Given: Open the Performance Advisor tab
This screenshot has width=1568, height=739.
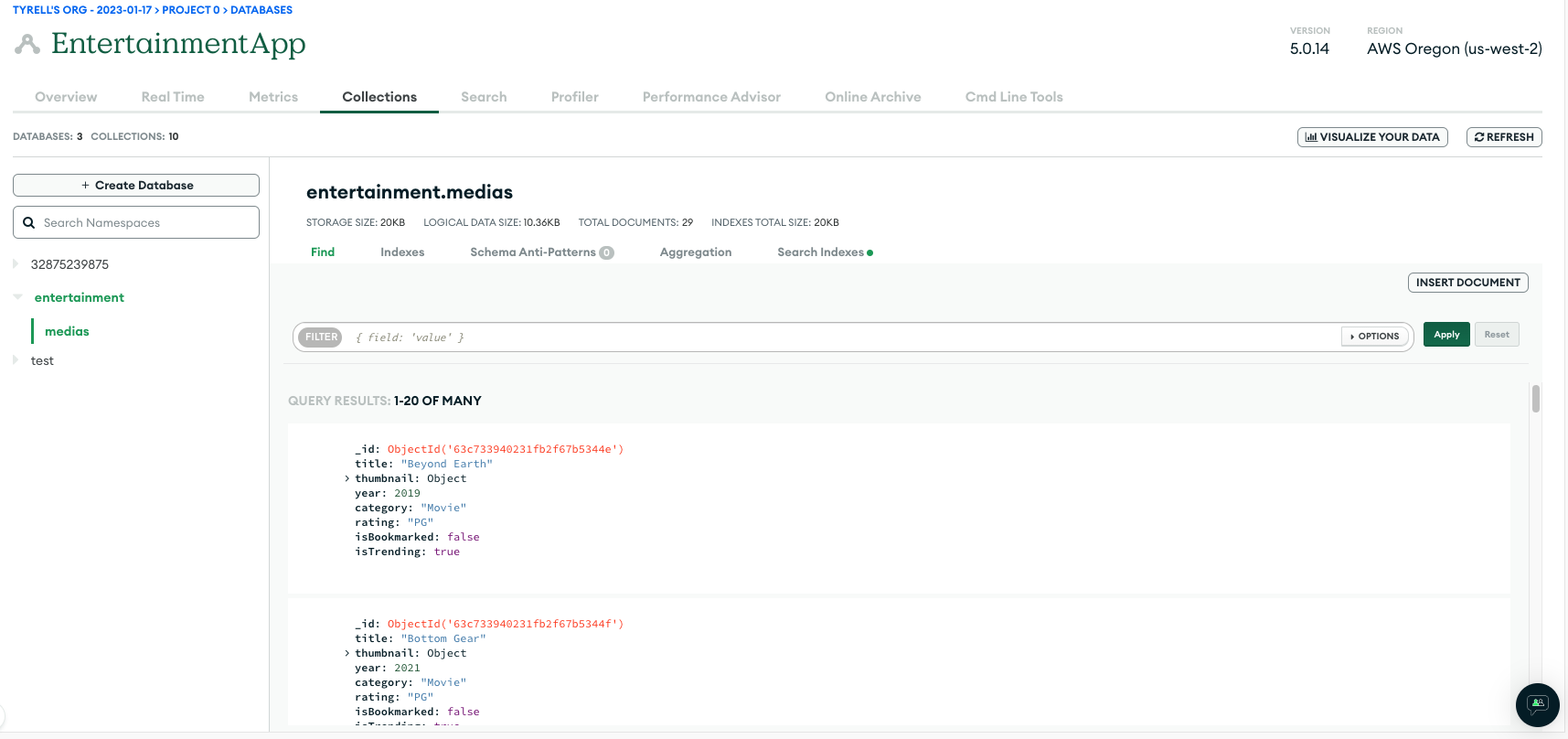Looking at the screenshot, I should coord(711,97).
